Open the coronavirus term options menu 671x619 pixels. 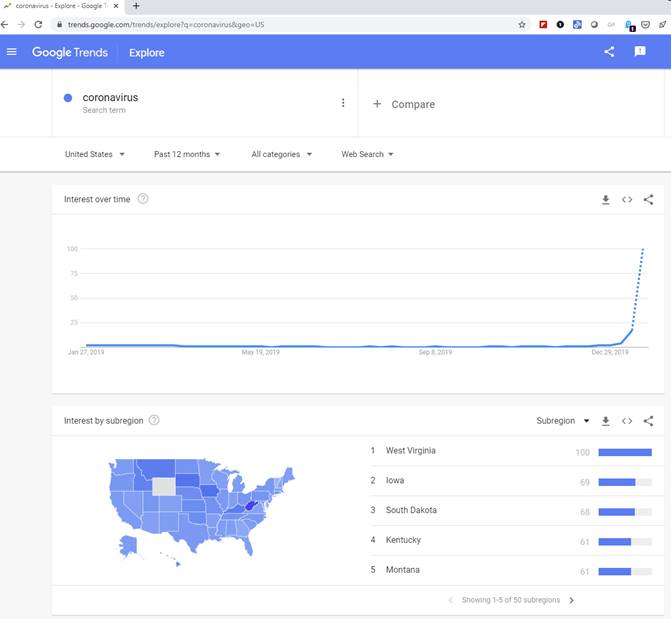[x=343, y=103]
